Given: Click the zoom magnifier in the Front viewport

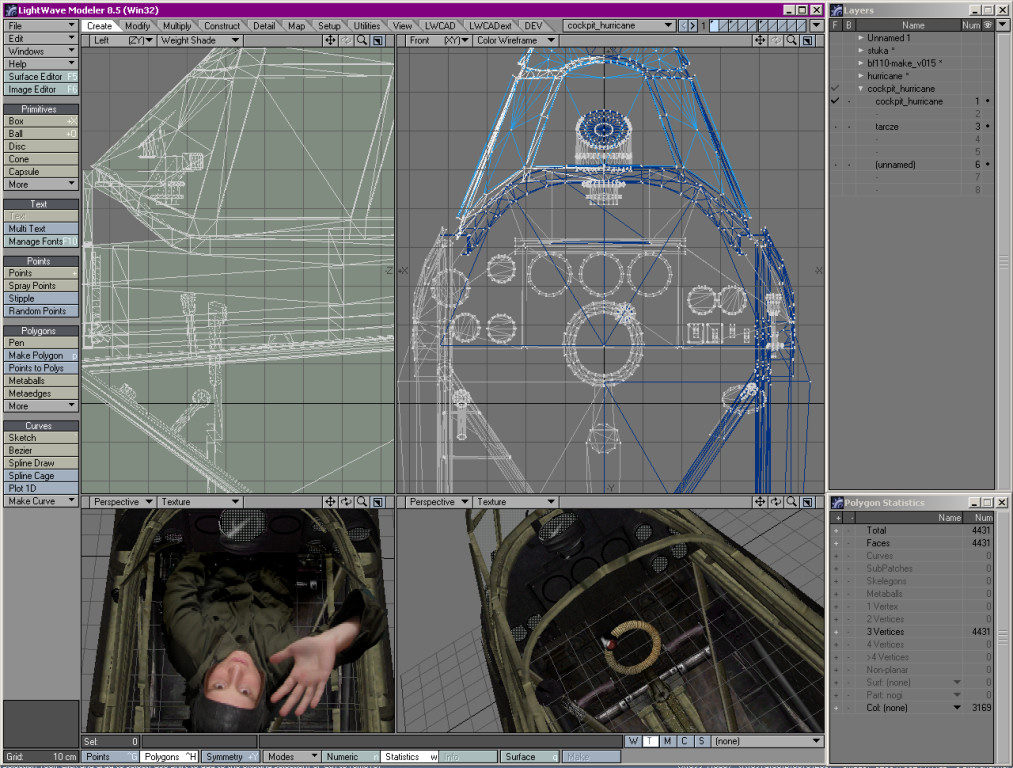Looking at the screenshot, I should point(791,41).
